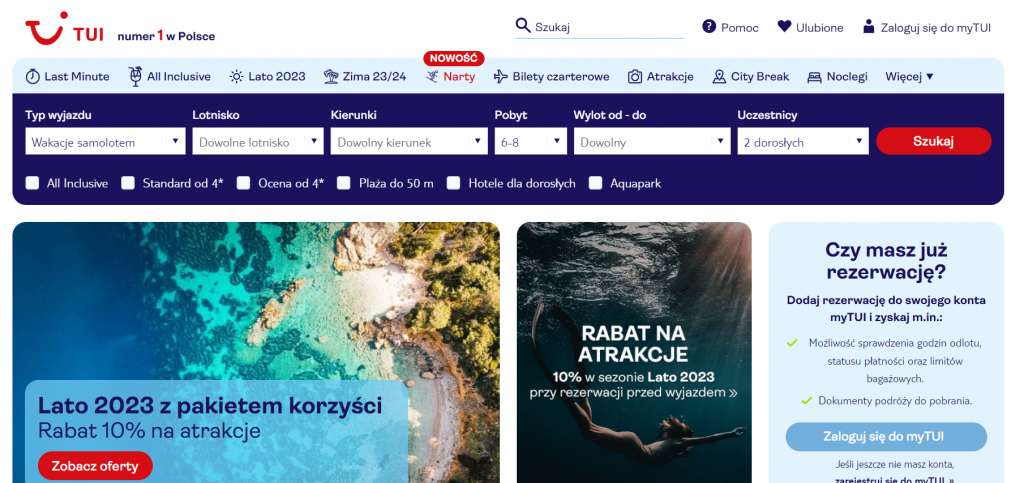This screenshot has height=483, width=1024.
Task: Click the myTUI login person icon
Action: [x=868, y=27]
